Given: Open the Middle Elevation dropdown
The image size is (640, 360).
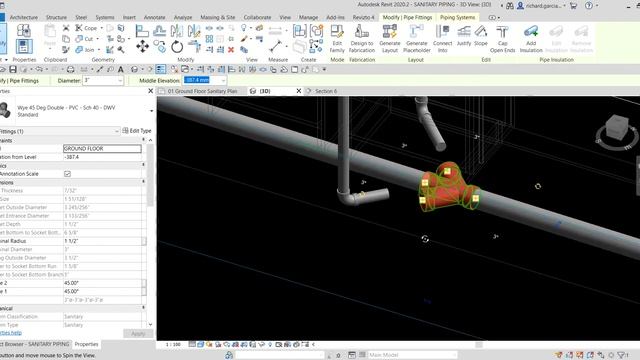Looking at the screenshot, I should (223, 80).
